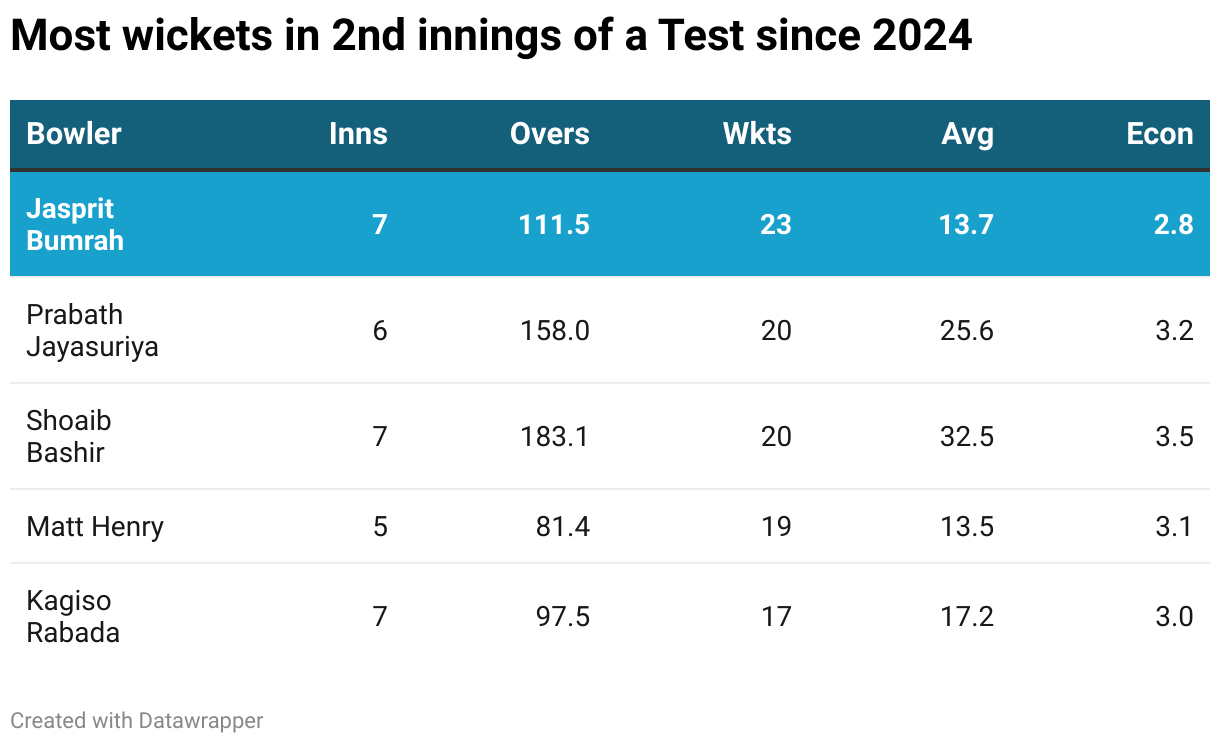The width and height of the screenshot is (1220, 744).
Task: Select Bumrah's 111.5 overs value
Action: (554, 224)
